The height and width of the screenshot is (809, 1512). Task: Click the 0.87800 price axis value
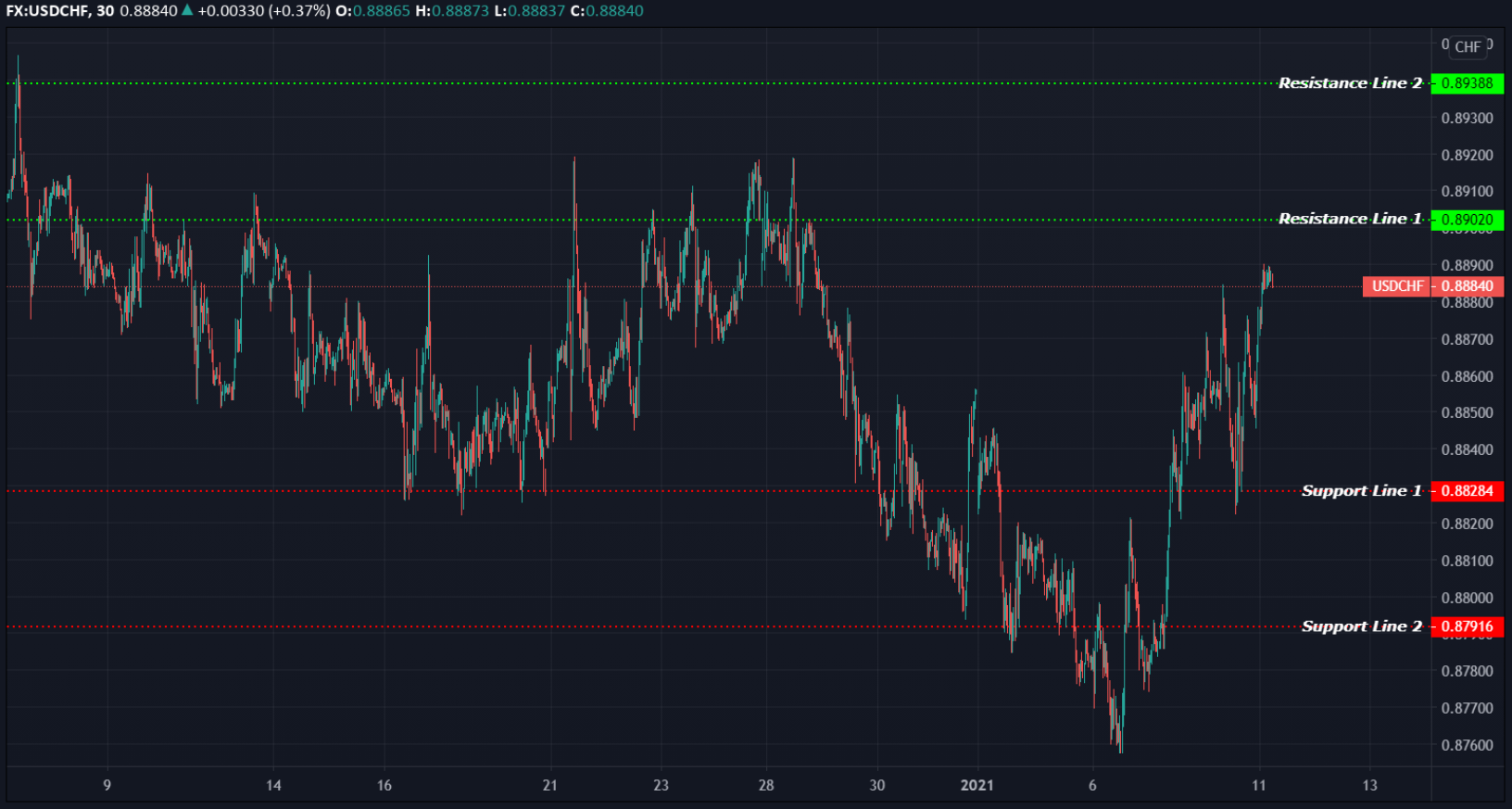coord(1468,671)
